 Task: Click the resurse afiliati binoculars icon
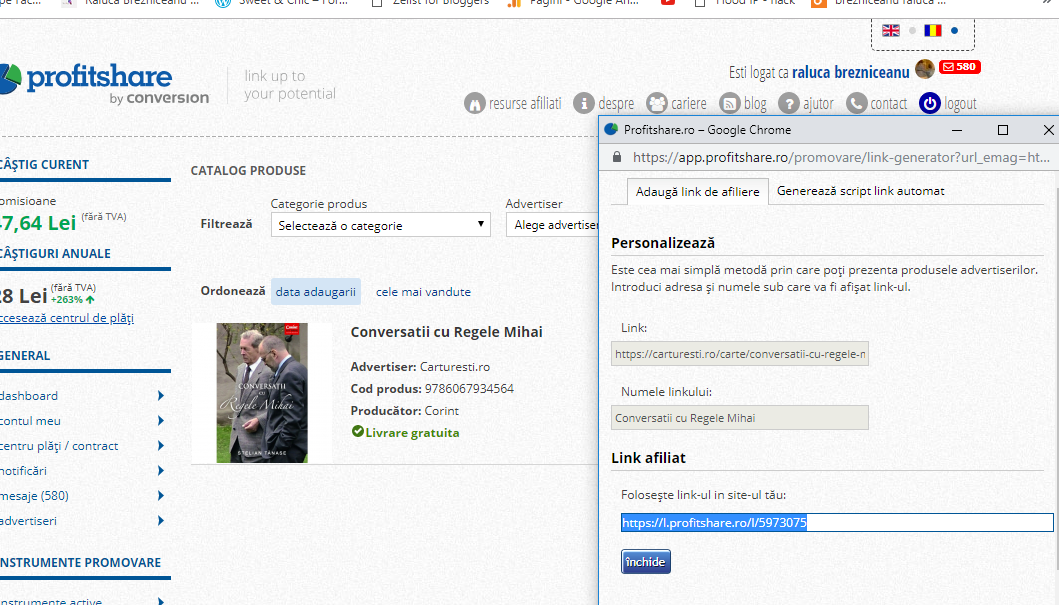click(475, 103)
